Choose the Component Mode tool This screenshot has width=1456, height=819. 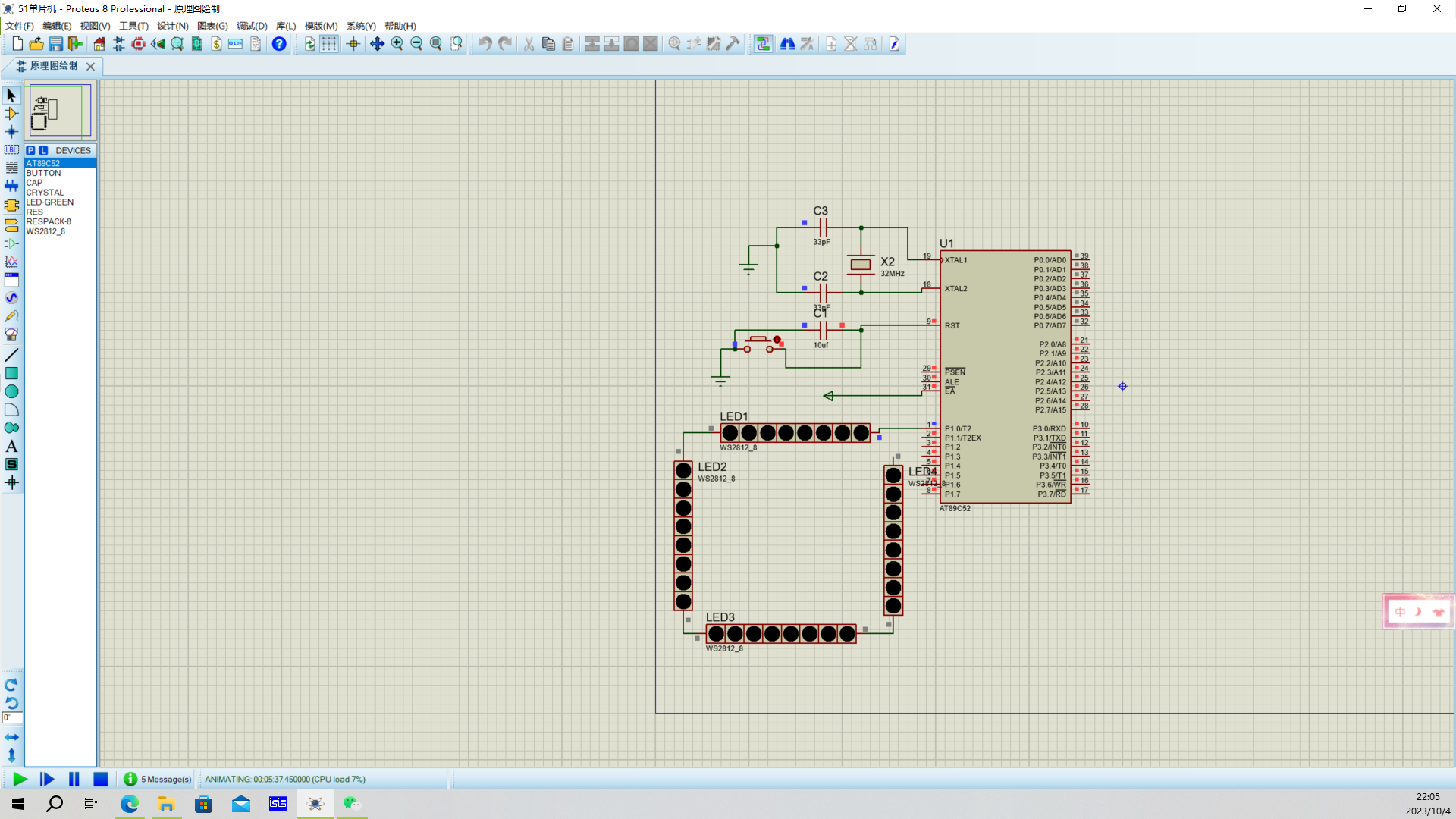(x=11, y=114)
